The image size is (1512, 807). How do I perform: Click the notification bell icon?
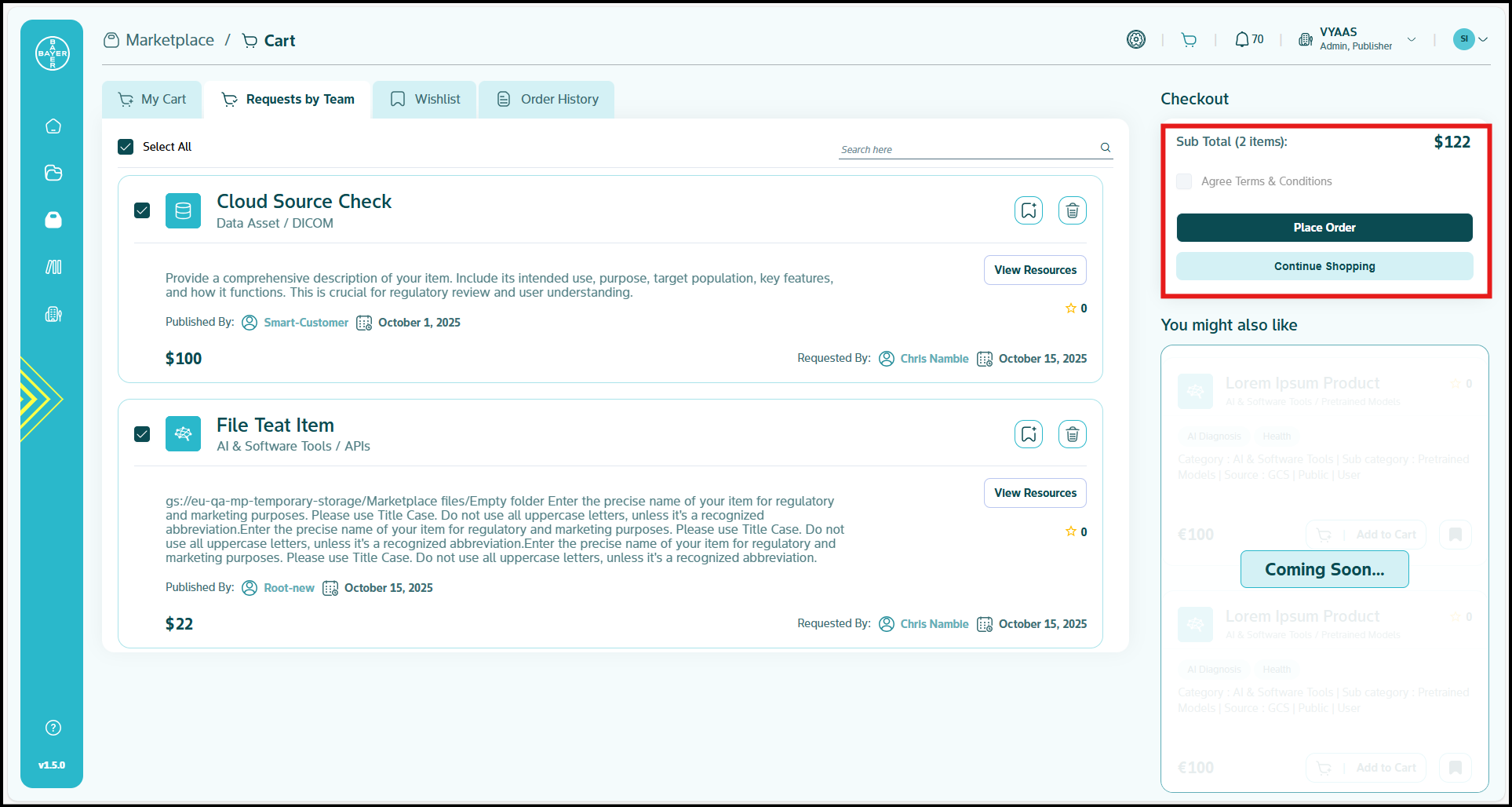tap(1241, 39)
